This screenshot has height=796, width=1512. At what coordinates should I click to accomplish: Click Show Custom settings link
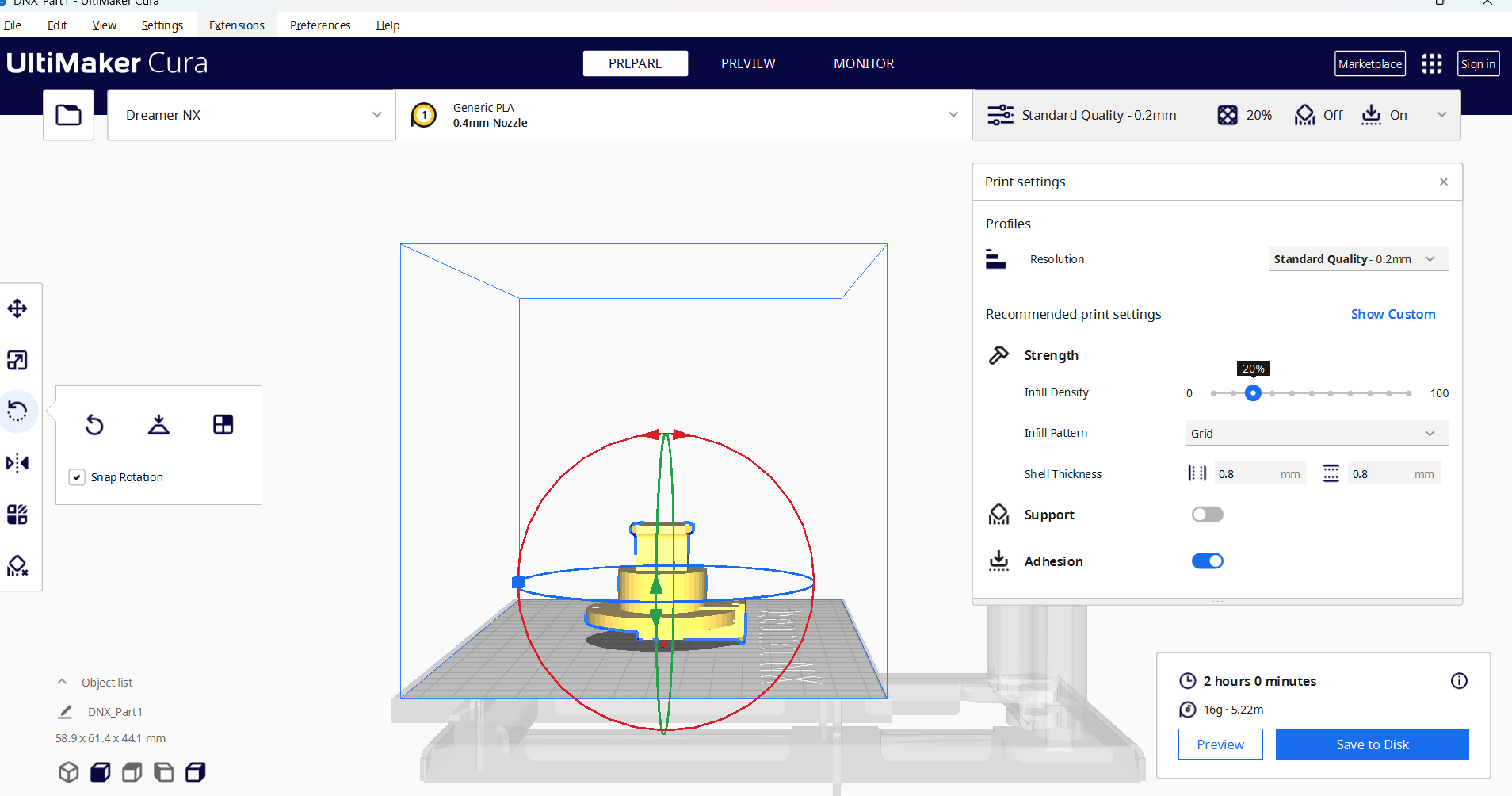pos(1392,314)
